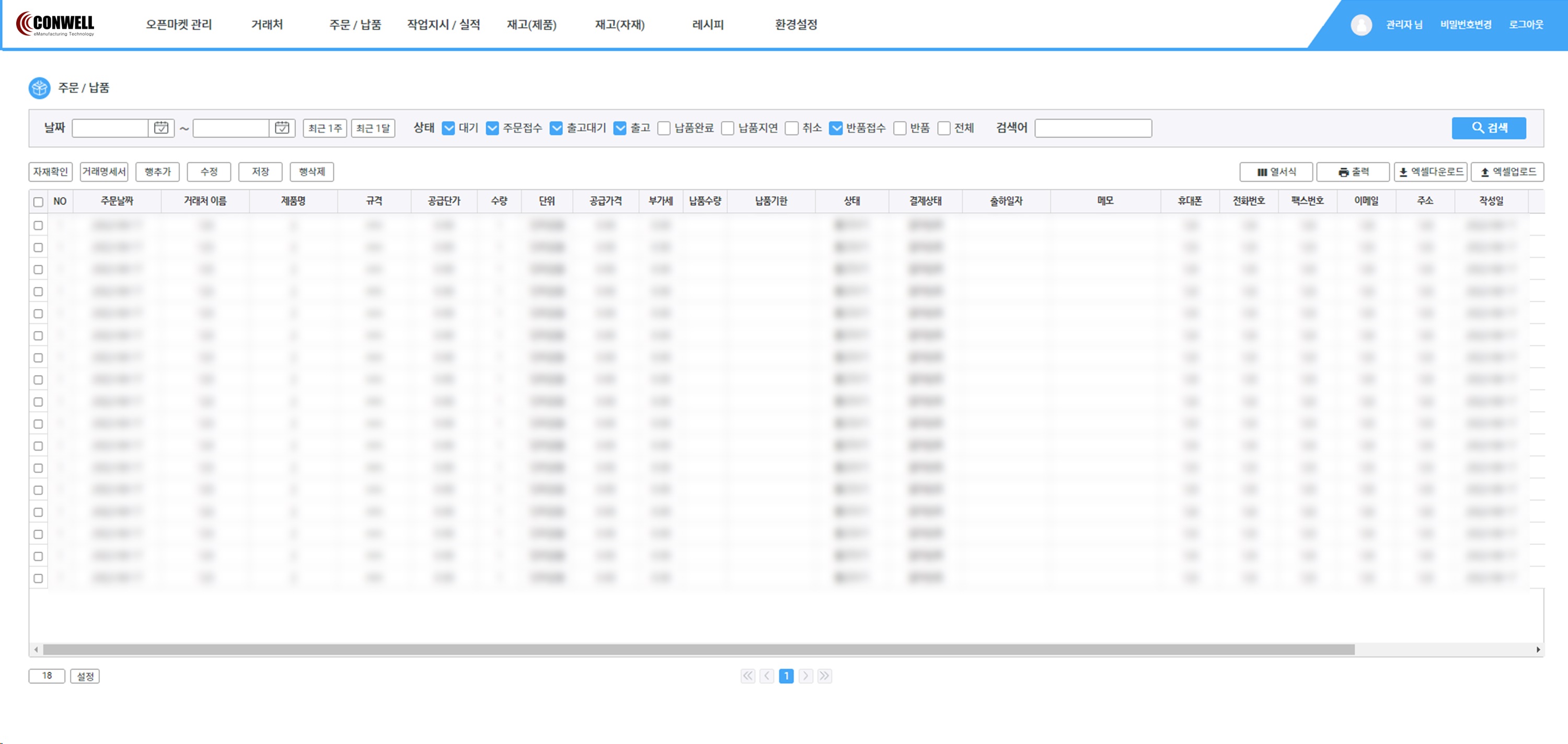The width and height of the screenshot is (1568, 744).
Task: Toggle the select-all header checkbox
Action: coord(38,202)
